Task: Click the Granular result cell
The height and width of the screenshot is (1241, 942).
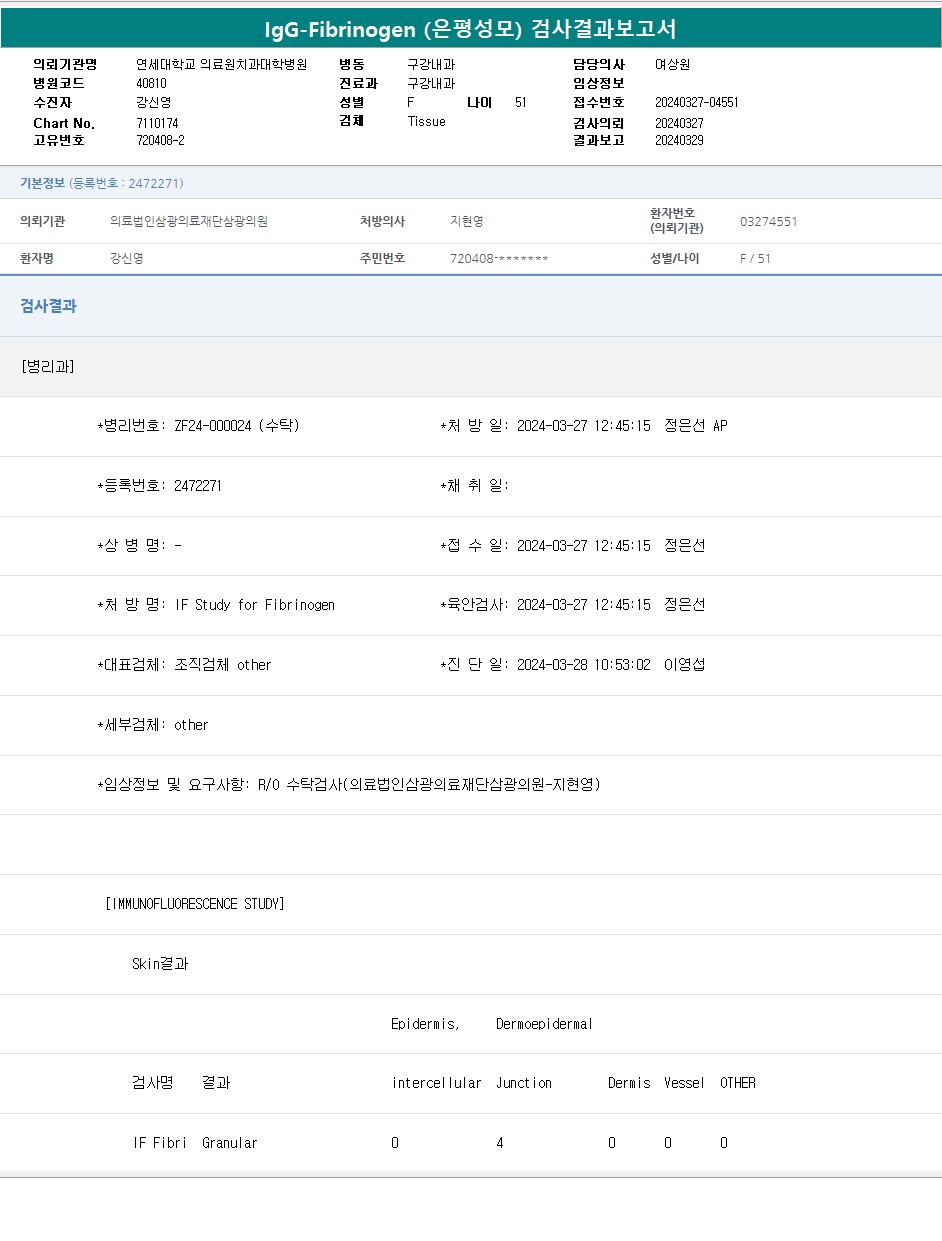Action: click(229, 1143)
